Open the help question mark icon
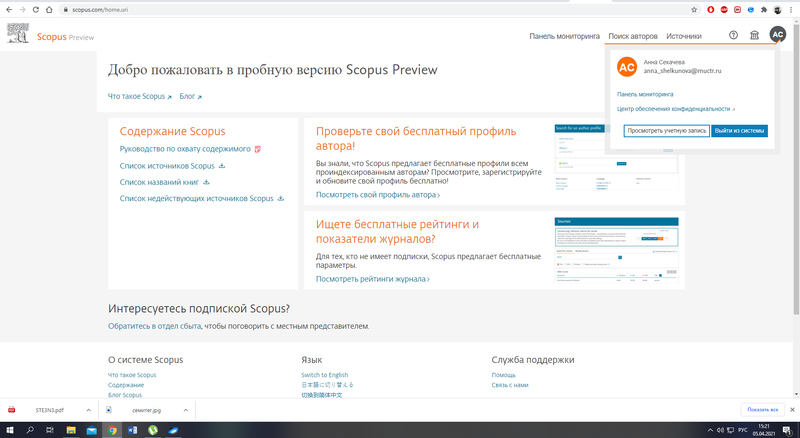800x438 pixels. pos(733,35)
